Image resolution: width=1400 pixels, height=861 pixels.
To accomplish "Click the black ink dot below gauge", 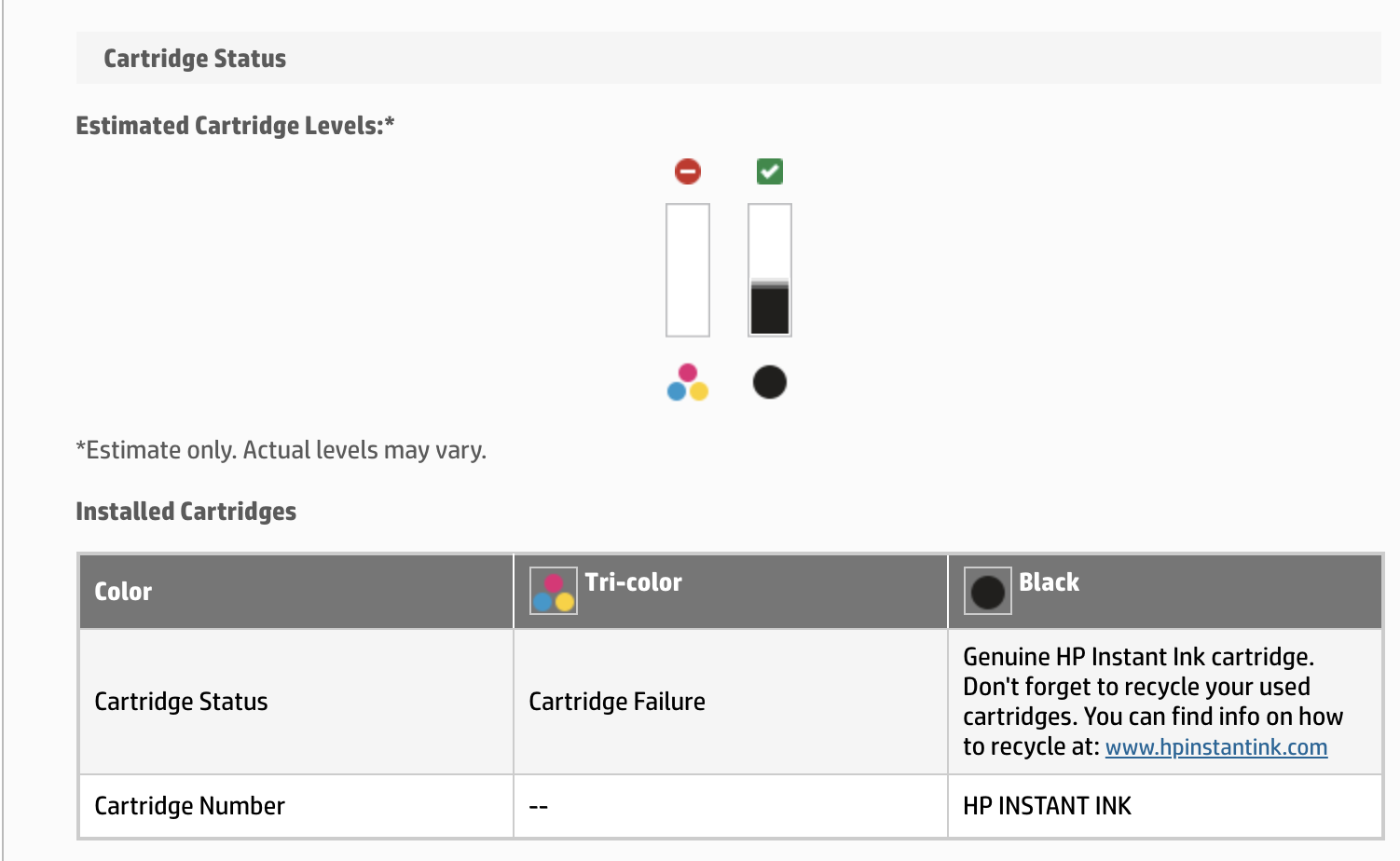I will tap(770, 382).
